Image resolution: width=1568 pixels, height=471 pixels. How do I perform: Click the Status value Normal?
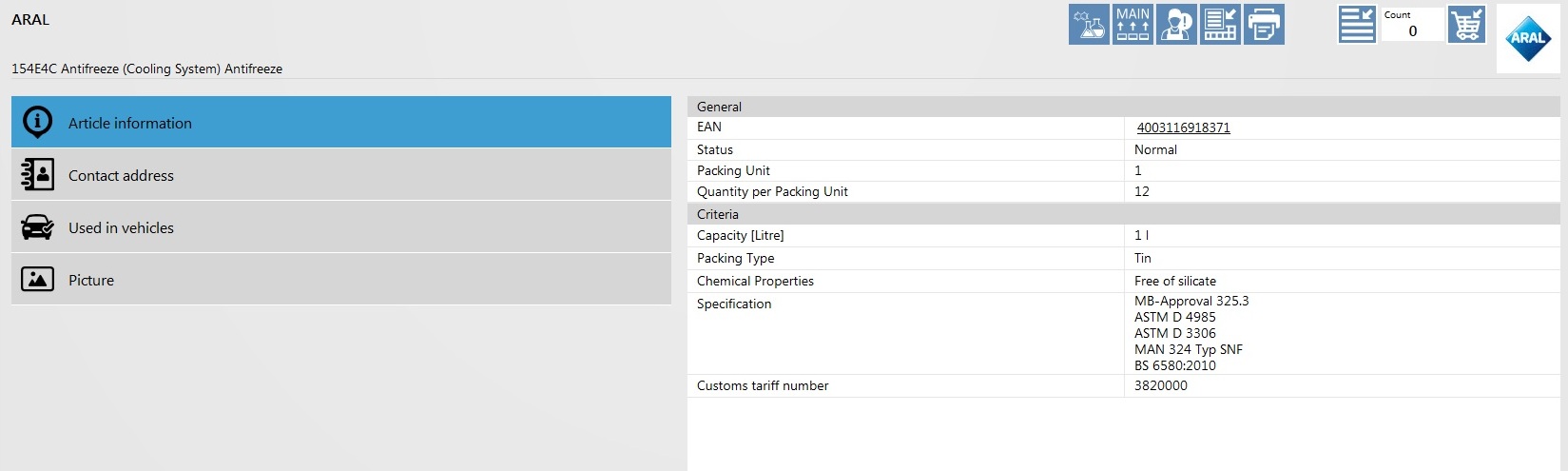(1155, 149)
